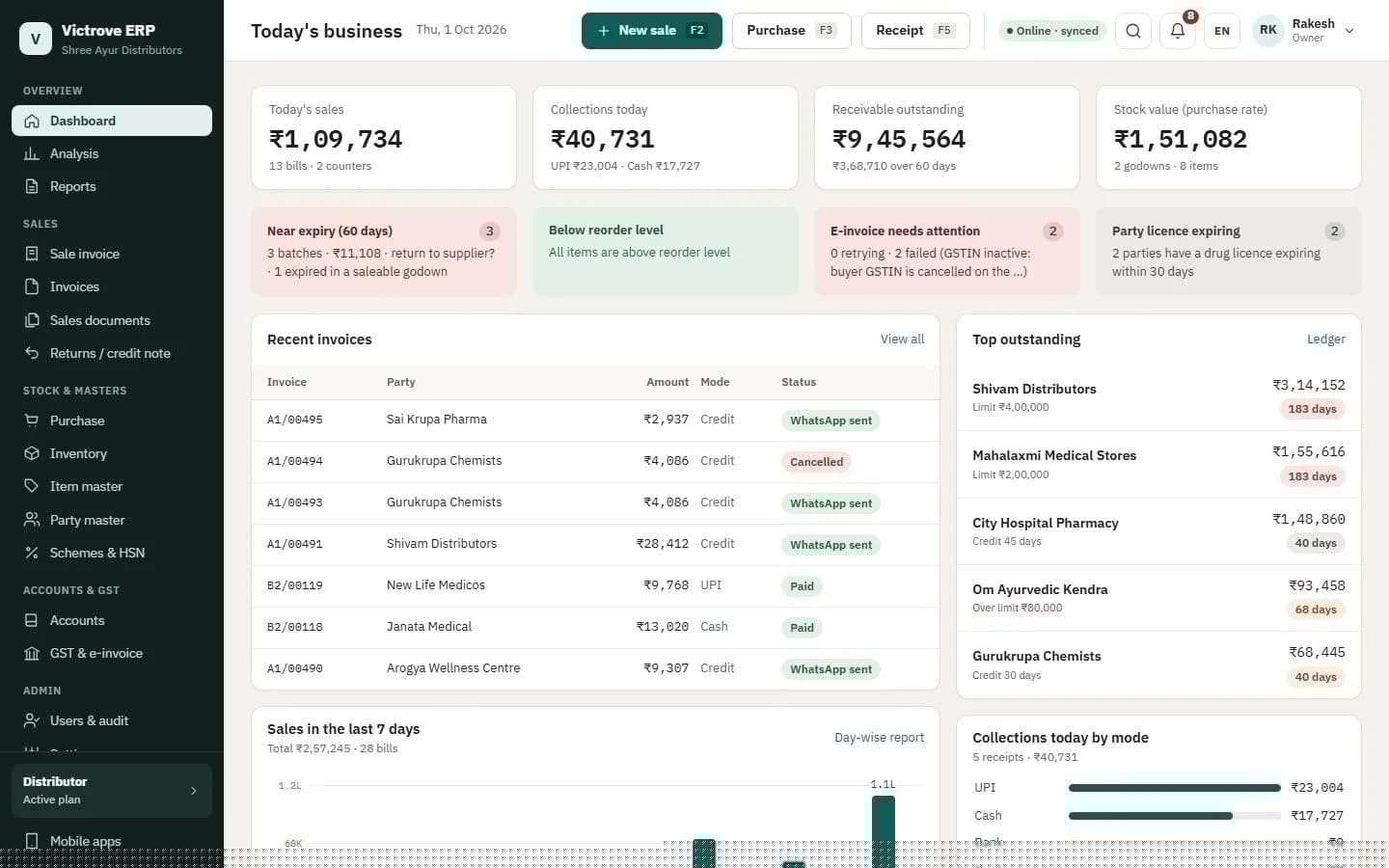The image size is (1389, 868).
Task: Click the Party master people icon
Action: click(32, 520)
